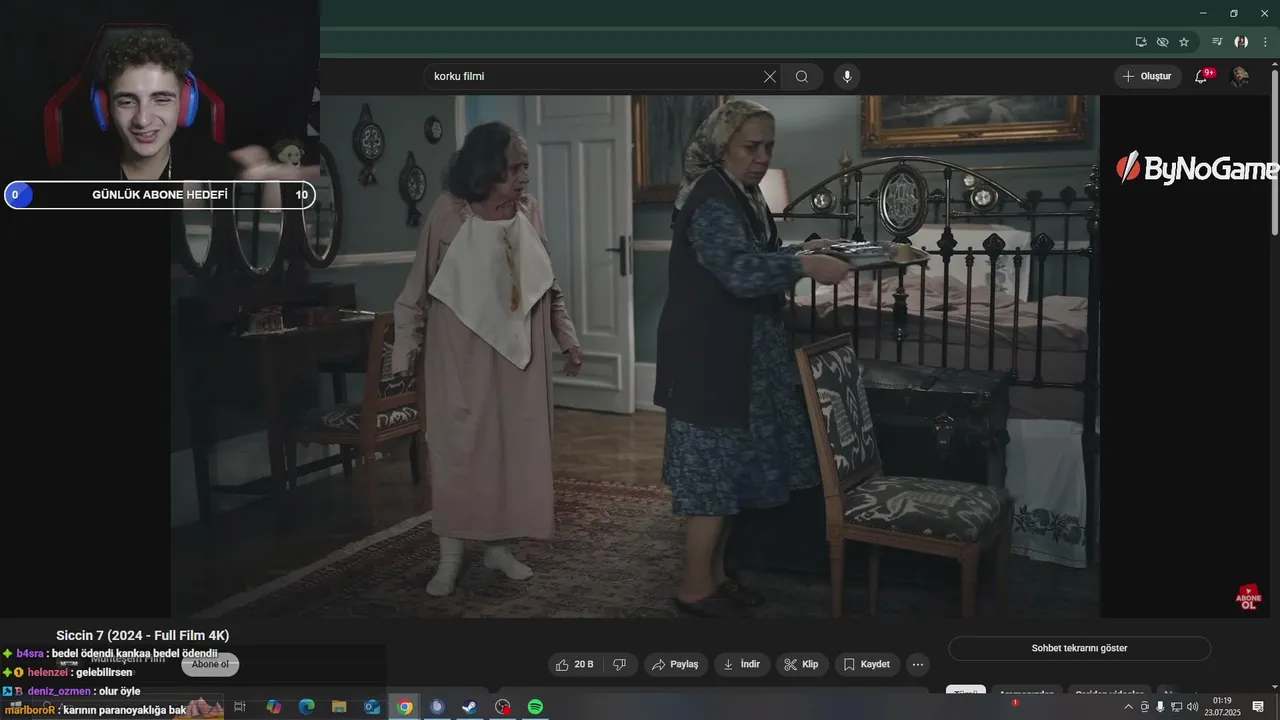Start voice search with microphone icon
This screenshot has width=1280, height=720.
tap(847, 77)
